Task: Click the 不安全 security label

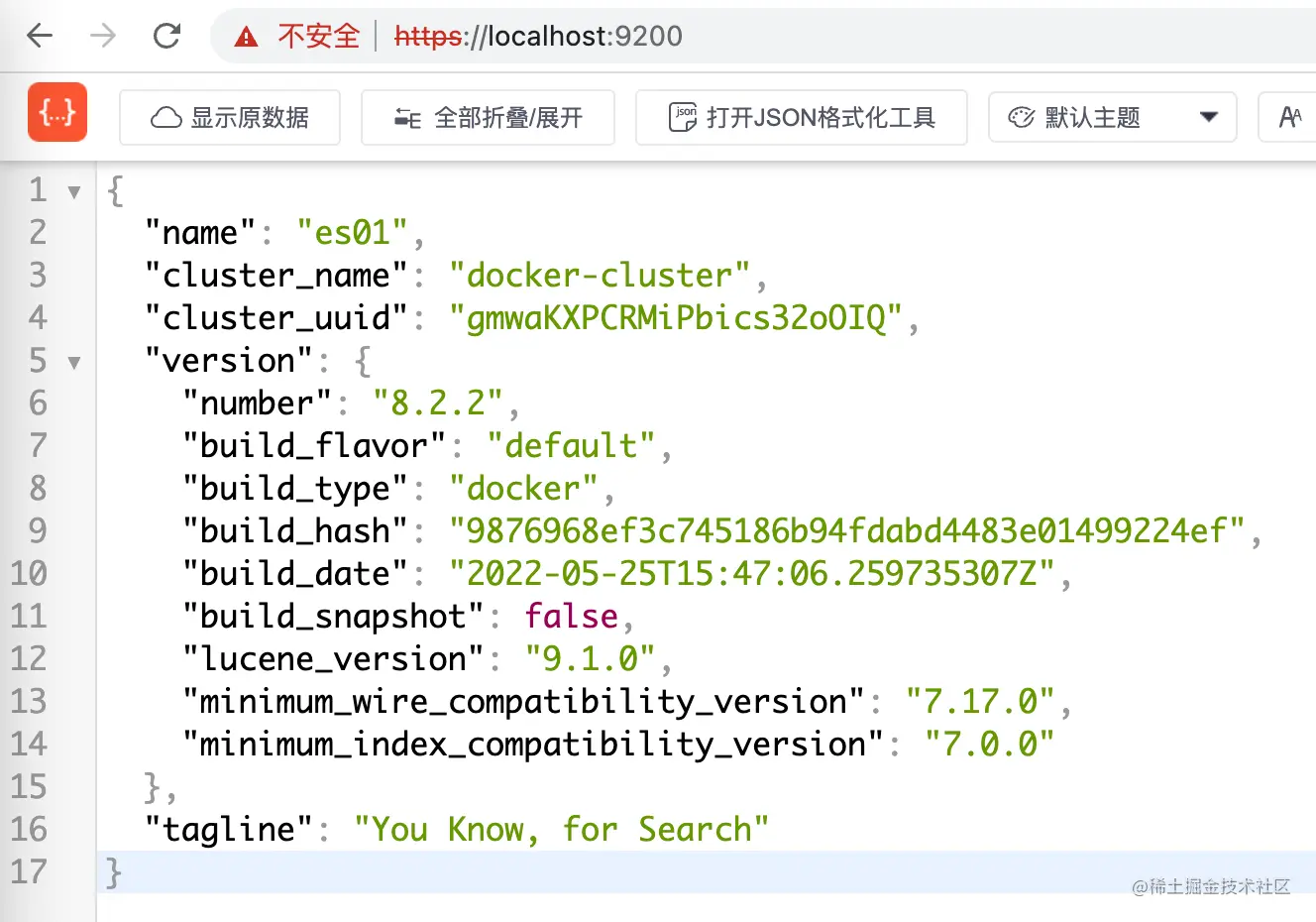Action: [x=319, y=37]
